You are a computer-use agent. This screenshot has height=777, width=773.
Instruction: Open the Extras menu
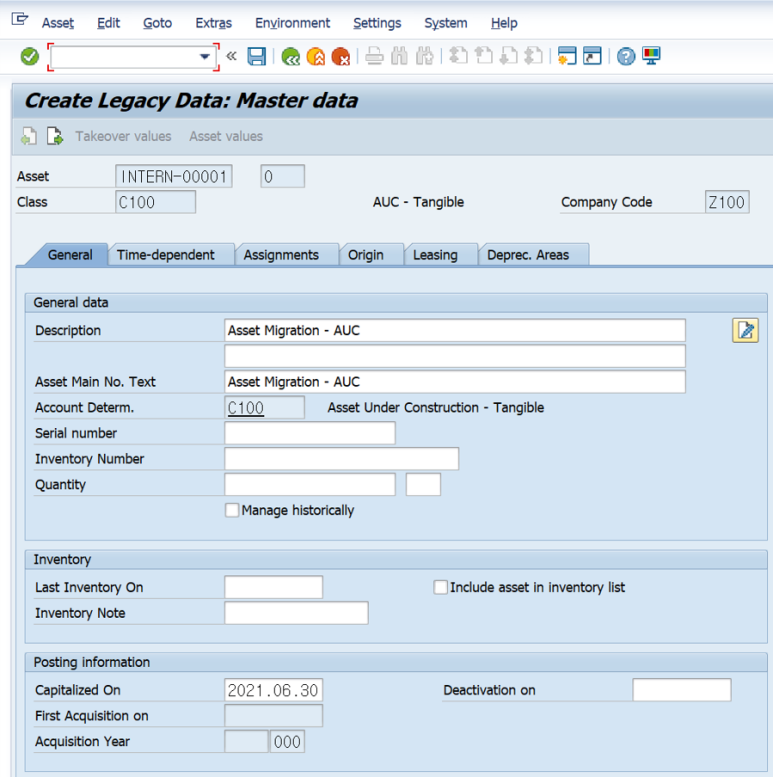tap(214, 23)
